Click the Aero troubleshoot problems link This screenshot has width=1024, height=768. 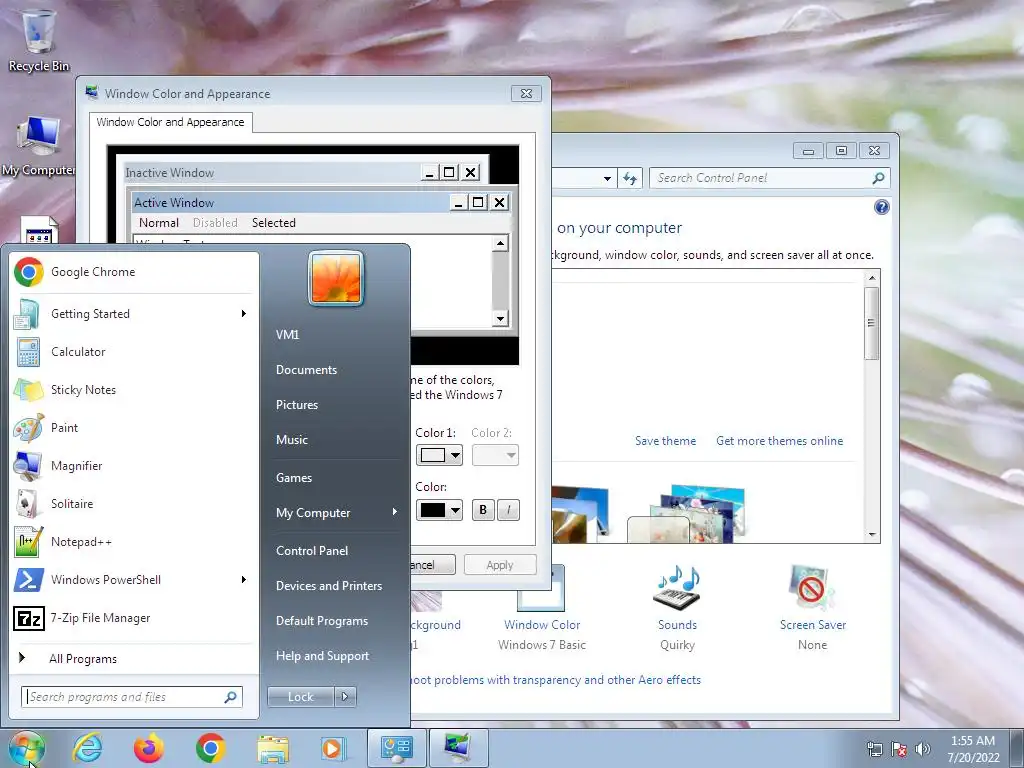(556, 680)
